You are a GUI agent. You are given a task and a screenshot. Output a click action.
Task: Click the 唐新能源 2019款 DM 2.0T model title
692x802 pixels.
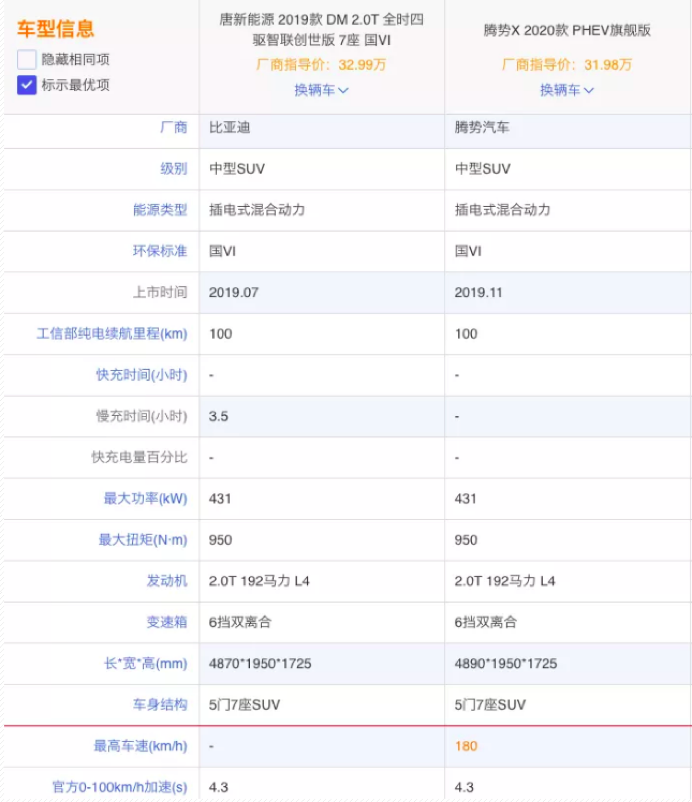321,30
